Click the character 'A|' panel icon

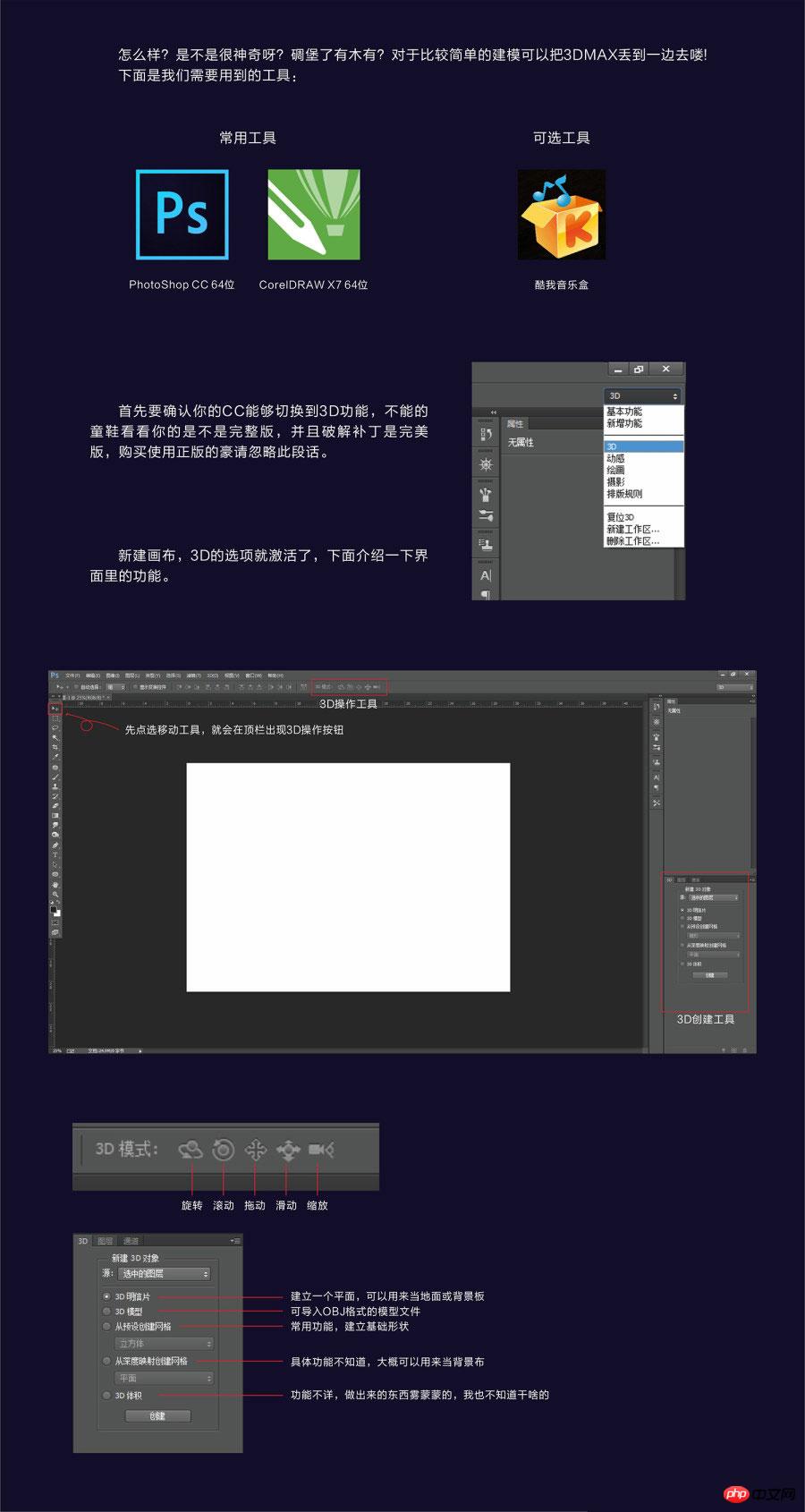tap(486, 575)
